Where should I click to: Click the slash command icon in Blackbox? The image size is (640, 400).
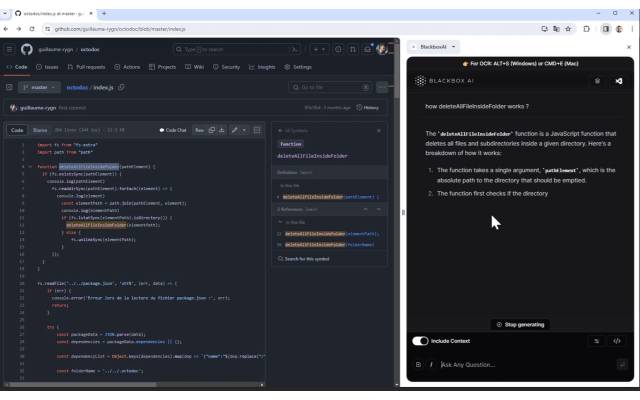point(431,364)
